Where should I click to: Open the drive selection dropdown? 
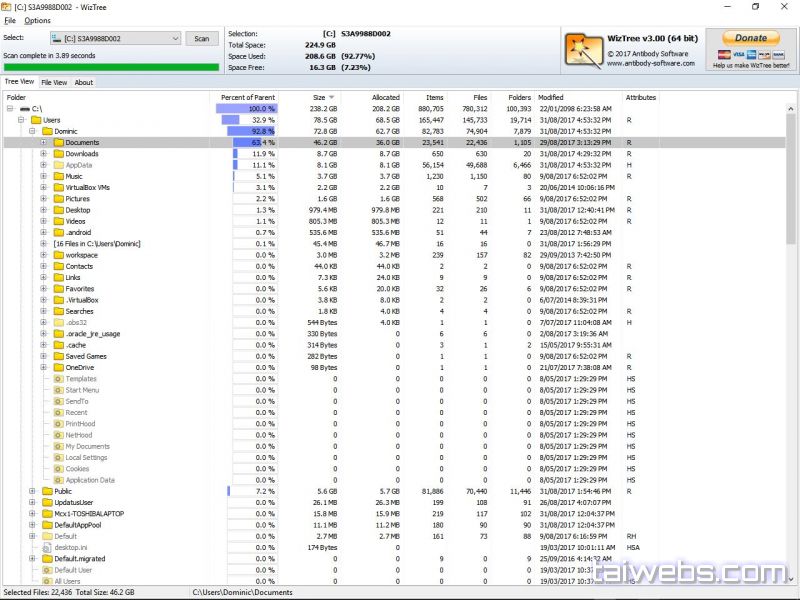(x=174, y=38)
